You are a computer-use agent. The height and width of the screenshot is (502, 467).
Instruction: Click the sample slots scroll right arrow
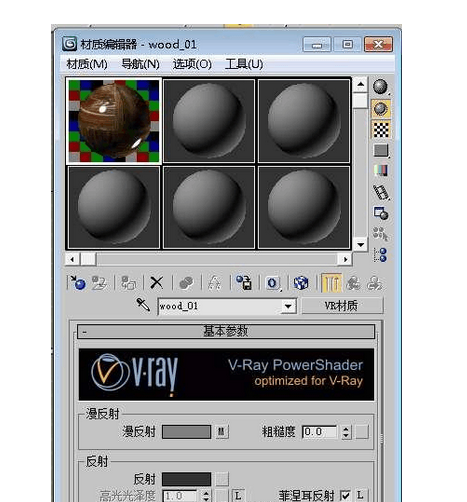[x=345, y=259]
